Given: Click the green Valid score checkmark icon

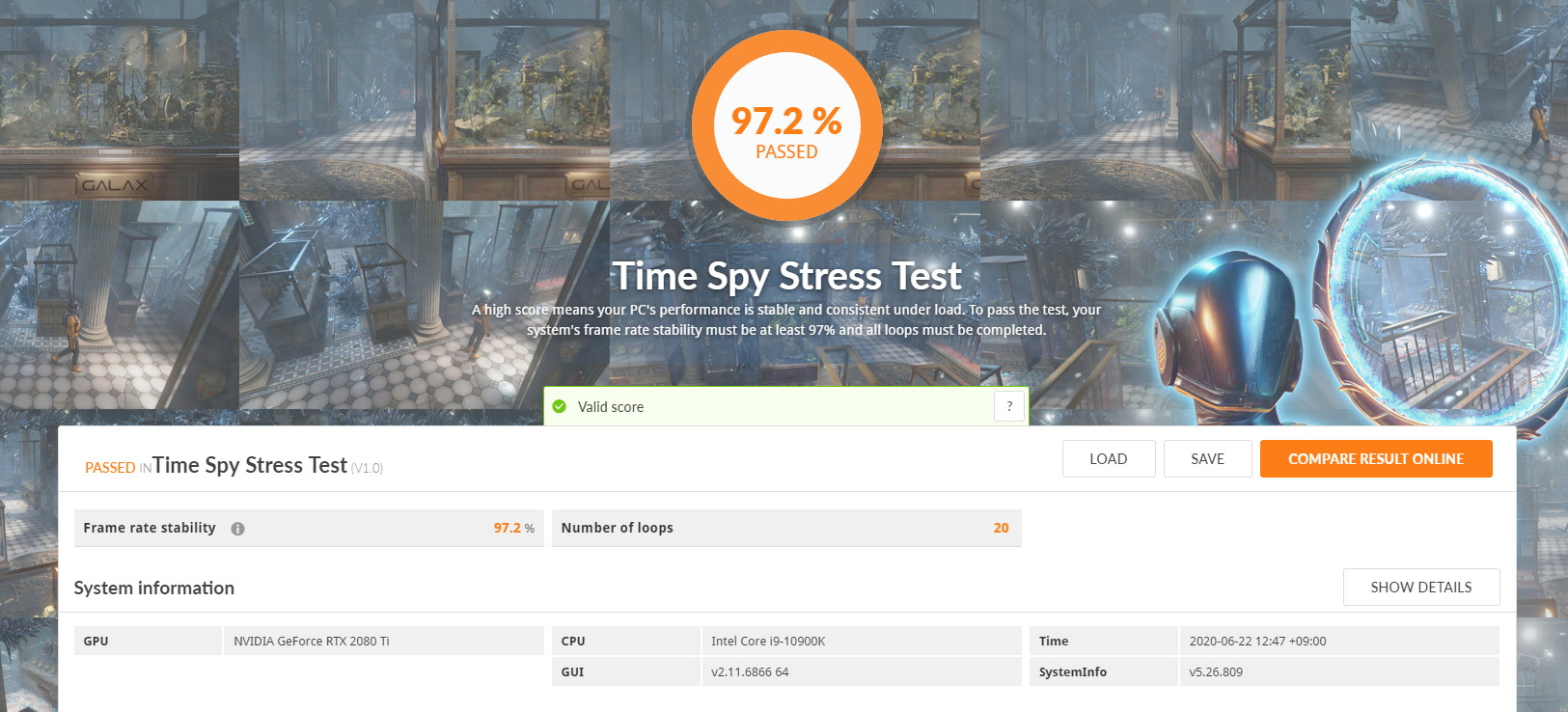Looking at the screenshot, I should 559,406.
